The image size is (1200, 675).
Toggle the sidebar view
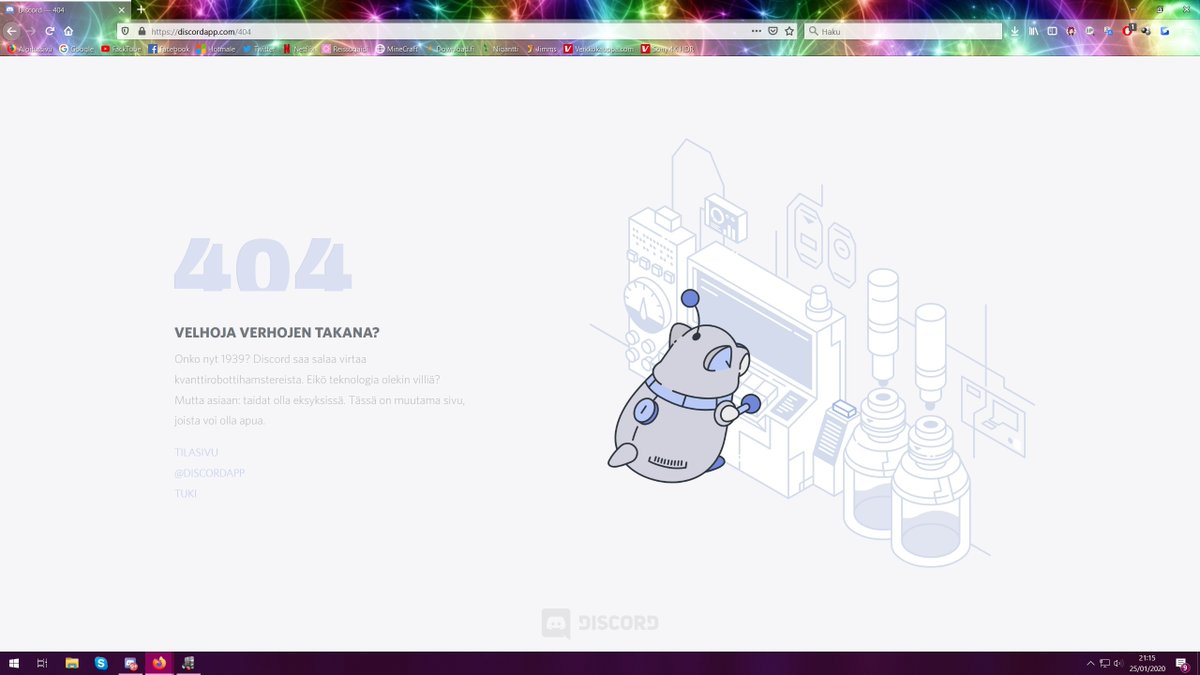pos(1052,31)
